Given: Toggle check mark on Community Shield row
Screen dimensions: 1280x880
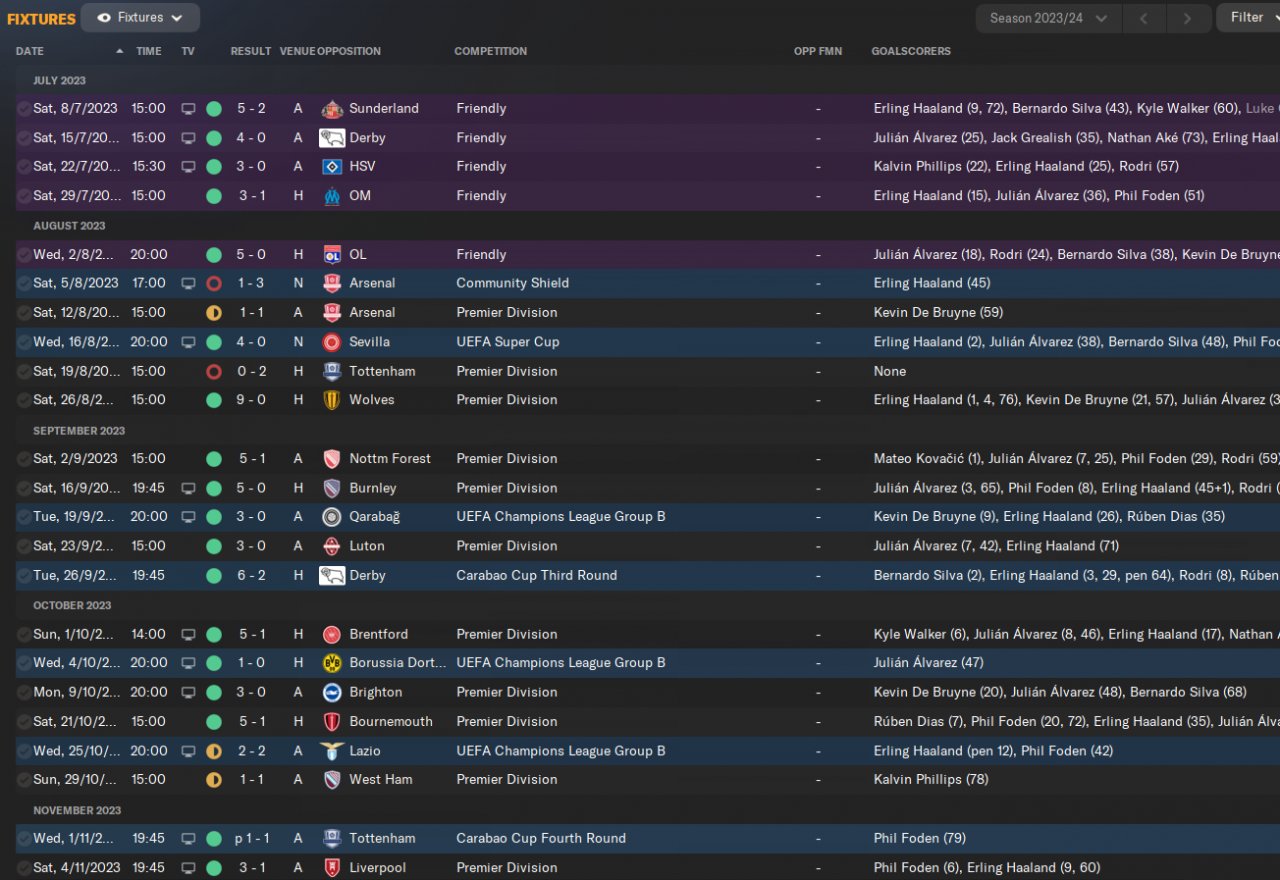Looking at the screenshot, I should point(23,284).
